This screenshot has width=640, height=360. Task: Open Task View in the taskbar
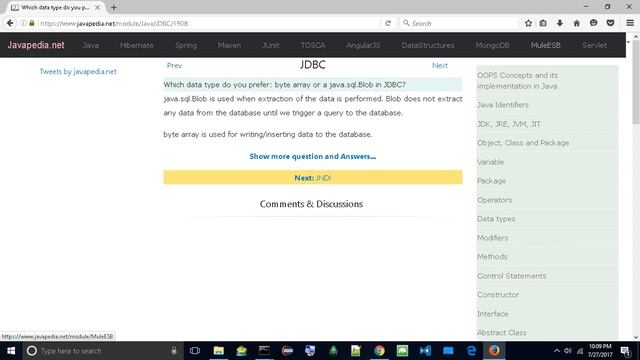click(195, 351)
